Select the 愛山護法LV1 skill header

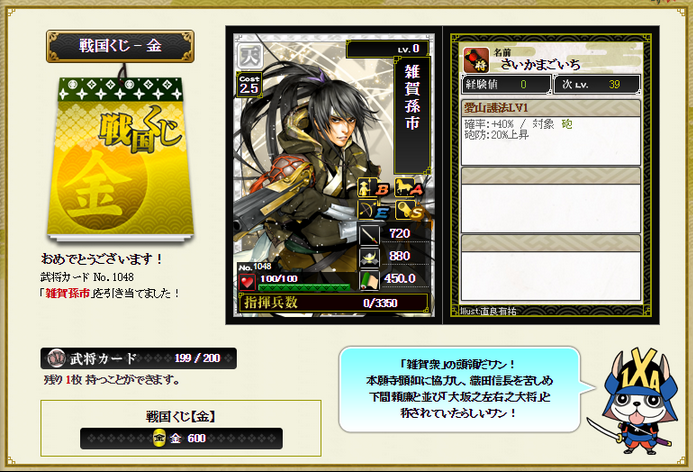(x=551, y=108)
